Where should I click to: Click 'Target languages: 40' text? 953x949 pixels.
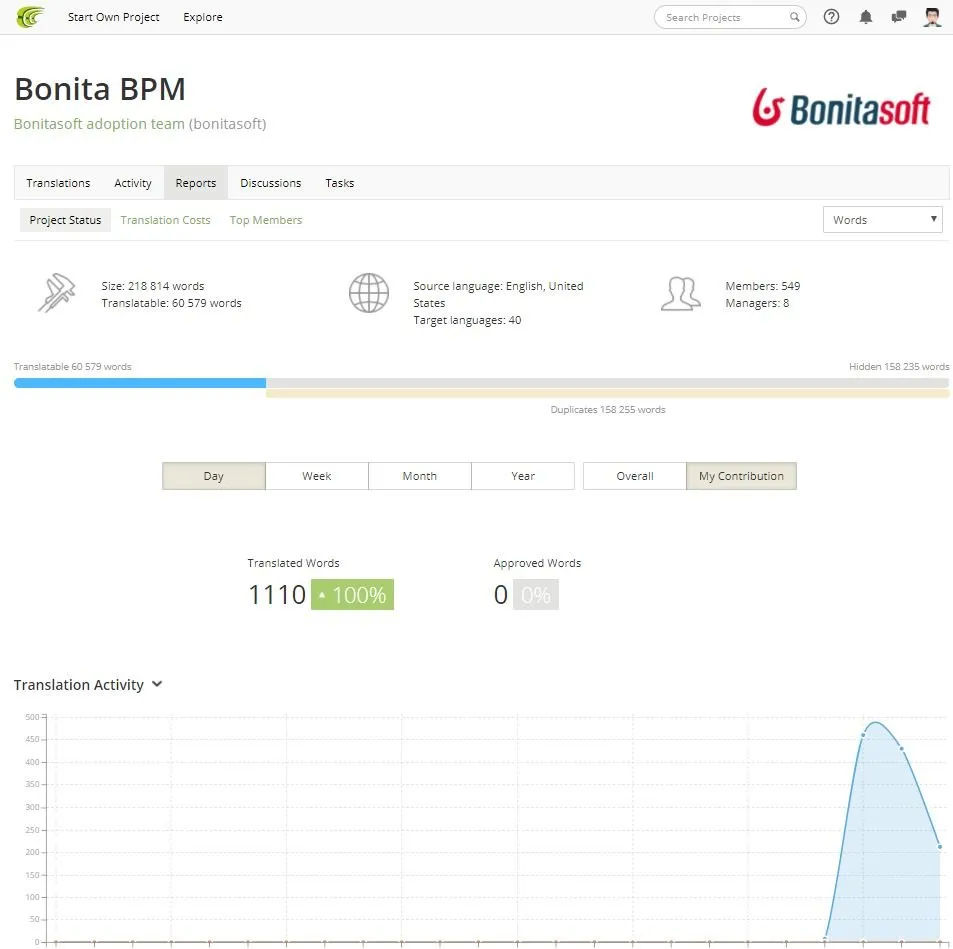[x=467, y=320]
